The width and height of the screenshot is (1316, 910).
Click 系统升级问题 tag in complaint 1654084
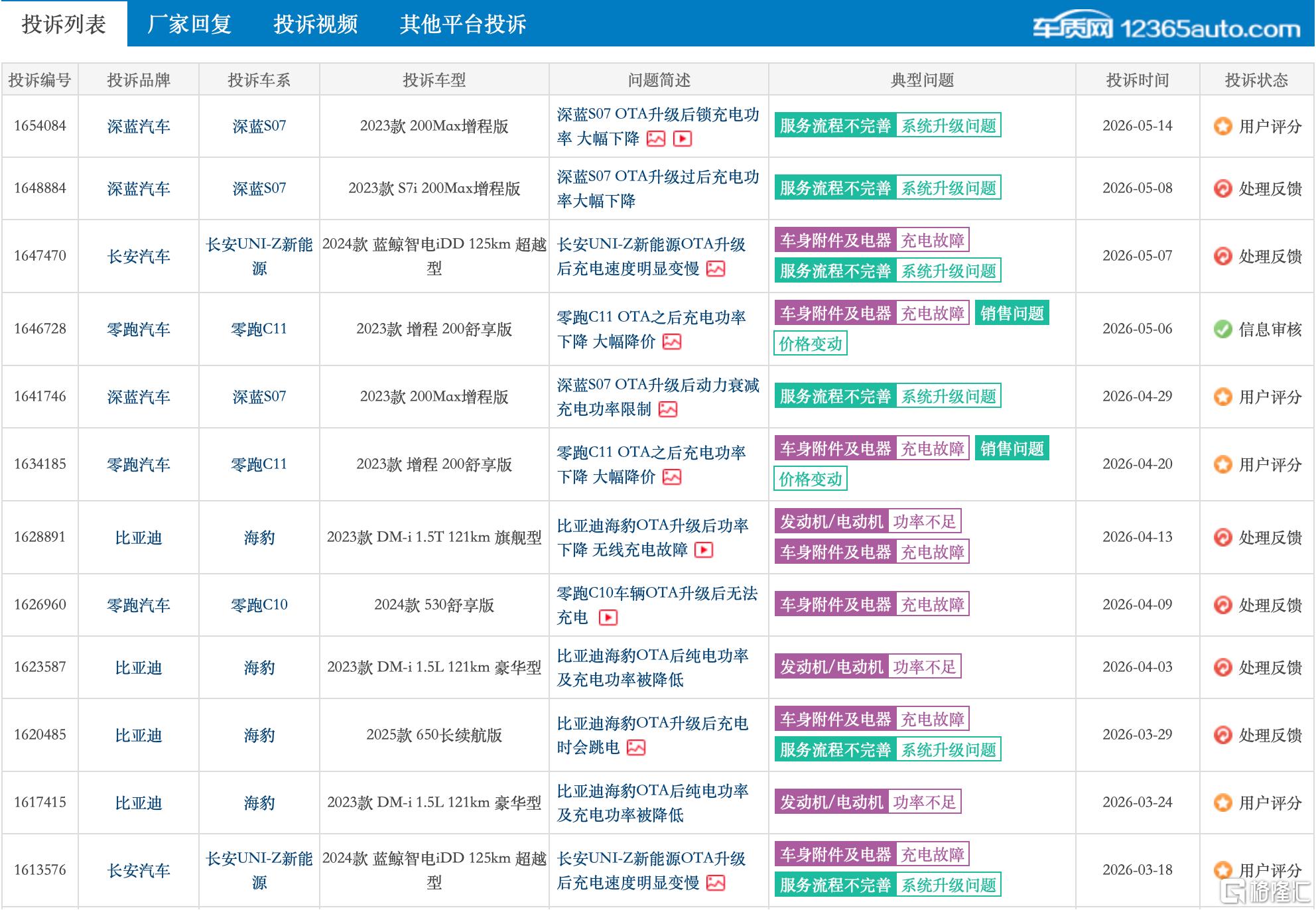coord(949,125)
